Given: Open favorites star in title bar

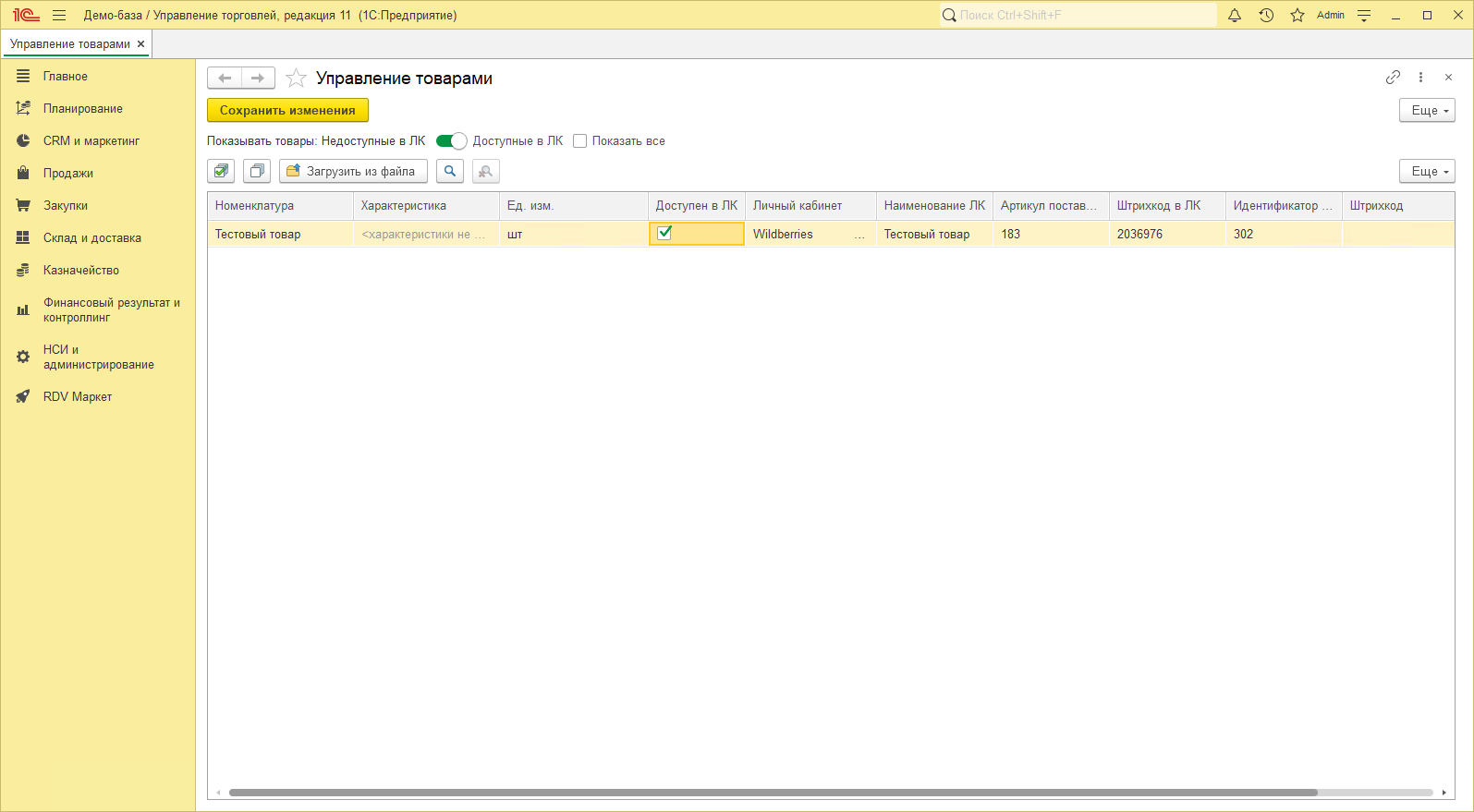Looking at the screenshot, I should coord(1297,15).
